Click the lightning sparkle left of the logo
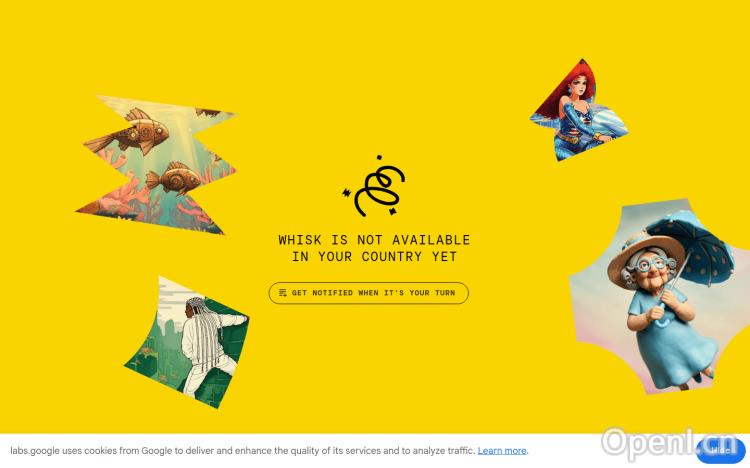 (x=346, y=193)
